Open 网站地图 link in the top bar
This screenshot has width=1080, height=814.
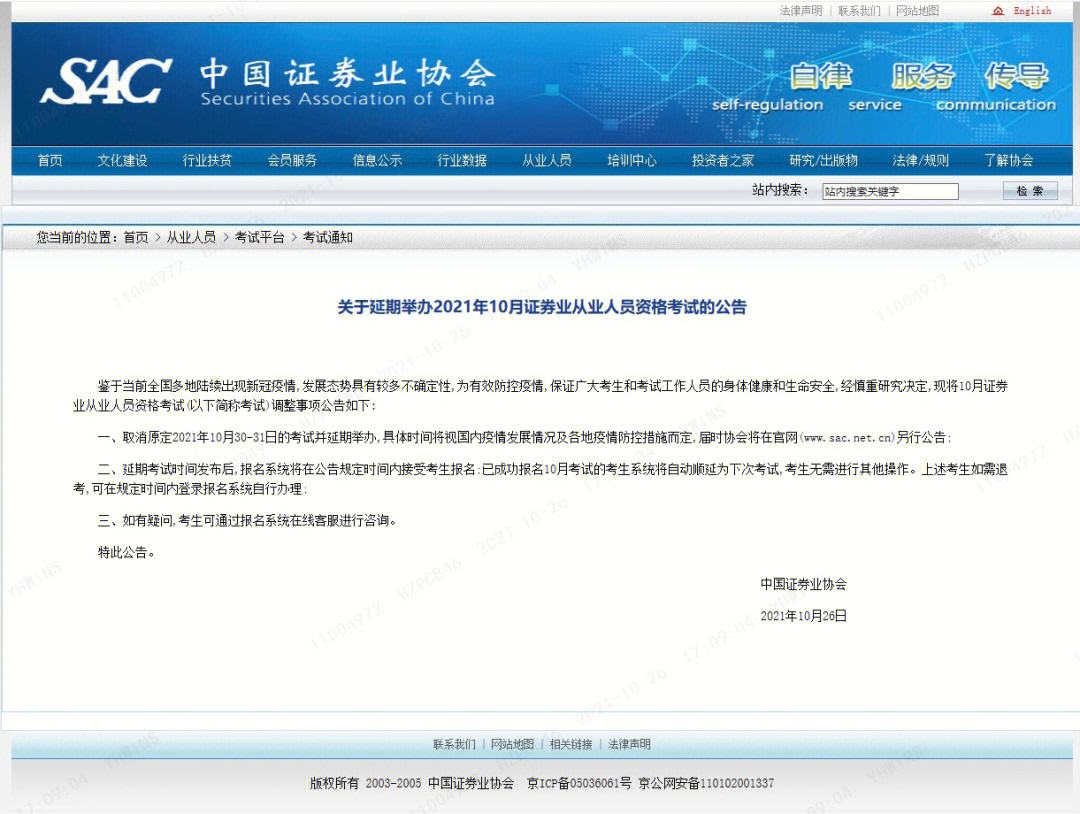click(917, 11)
